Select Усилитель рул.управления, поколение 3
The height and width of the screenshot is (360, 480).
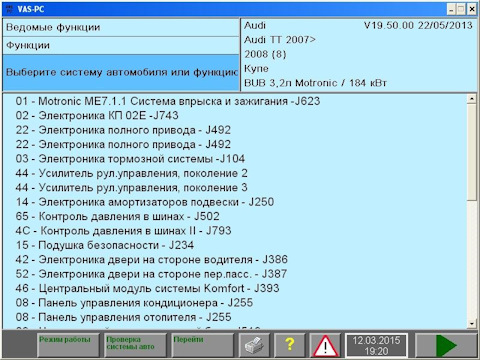pyautogui.click(x=132, y=188)
